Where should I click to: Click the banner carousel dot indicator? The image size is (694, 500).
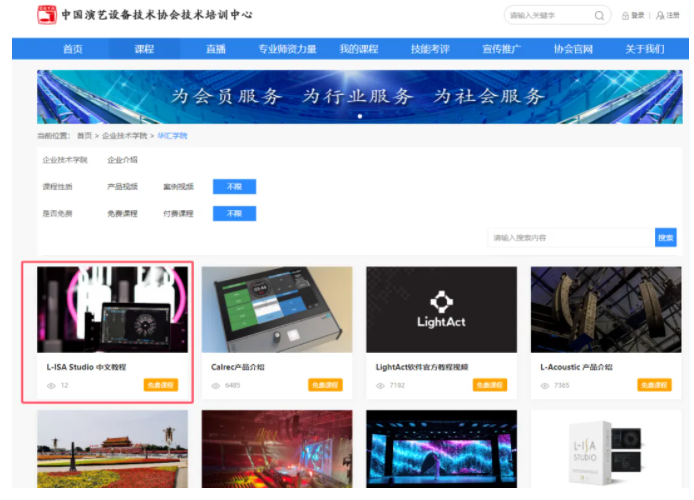pos(360,116)
